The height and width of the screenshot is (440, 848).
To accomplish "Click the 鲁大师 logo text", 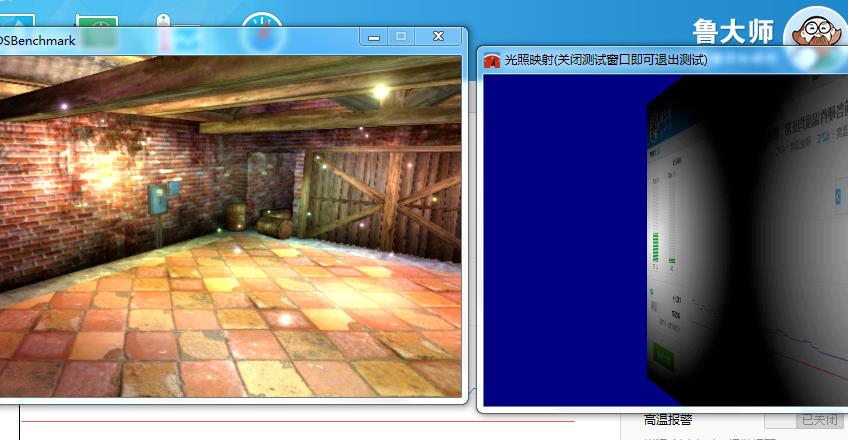I will click(733, 31).
